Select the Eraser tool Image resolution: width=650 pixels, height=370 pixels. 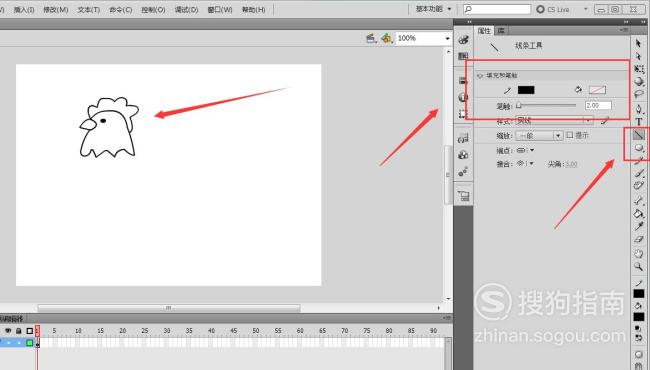pos(639,239)
